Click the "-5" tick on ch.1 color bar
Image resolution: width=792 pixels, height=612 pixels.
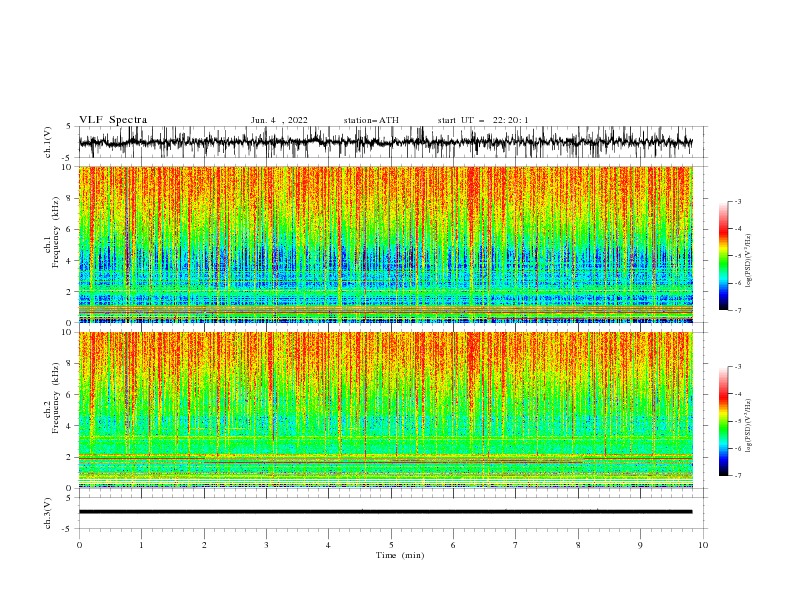point(737,256)
